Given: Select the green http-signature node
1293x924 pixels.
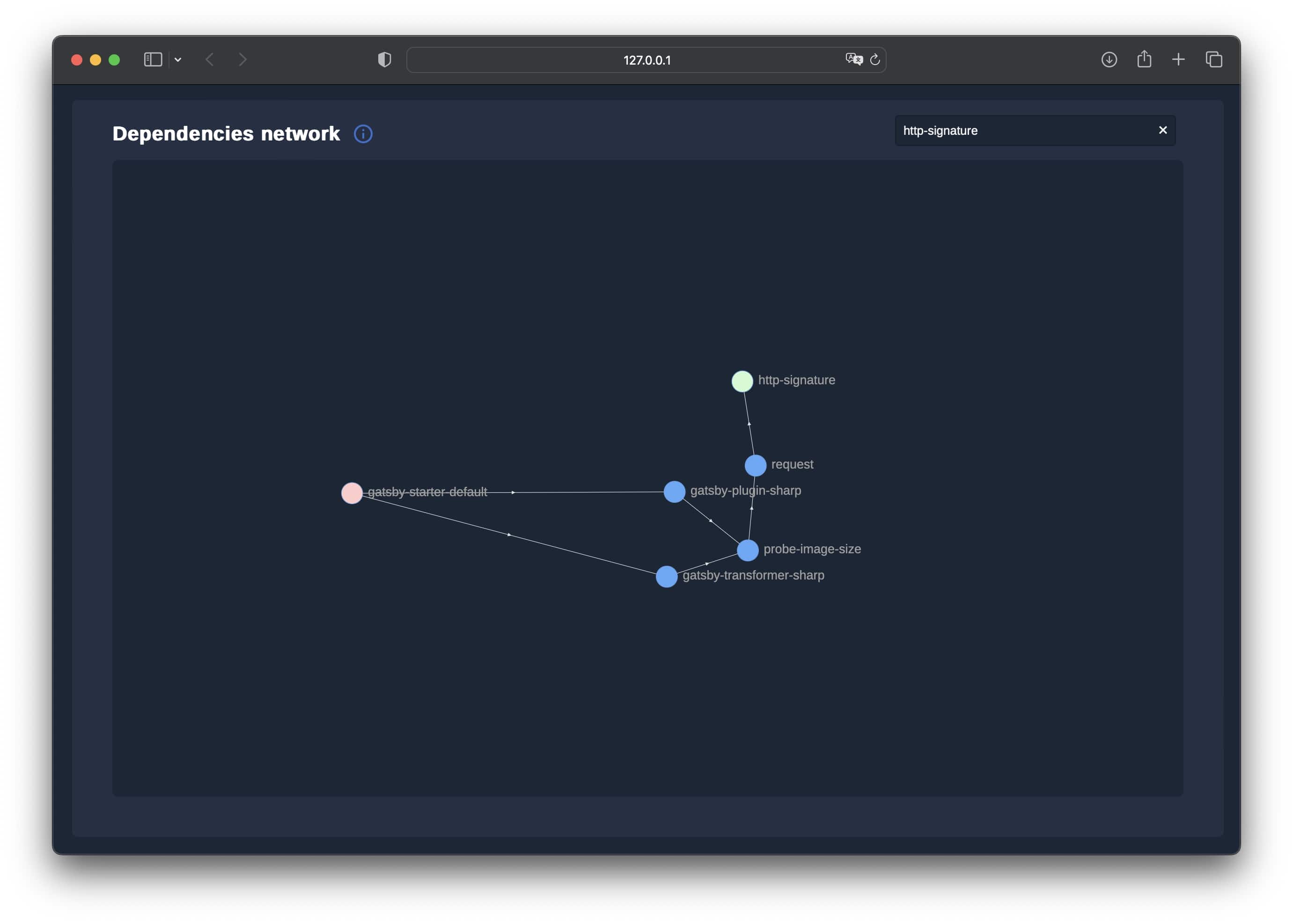Looking at the screenshot, I should click(x=742, y=381).
